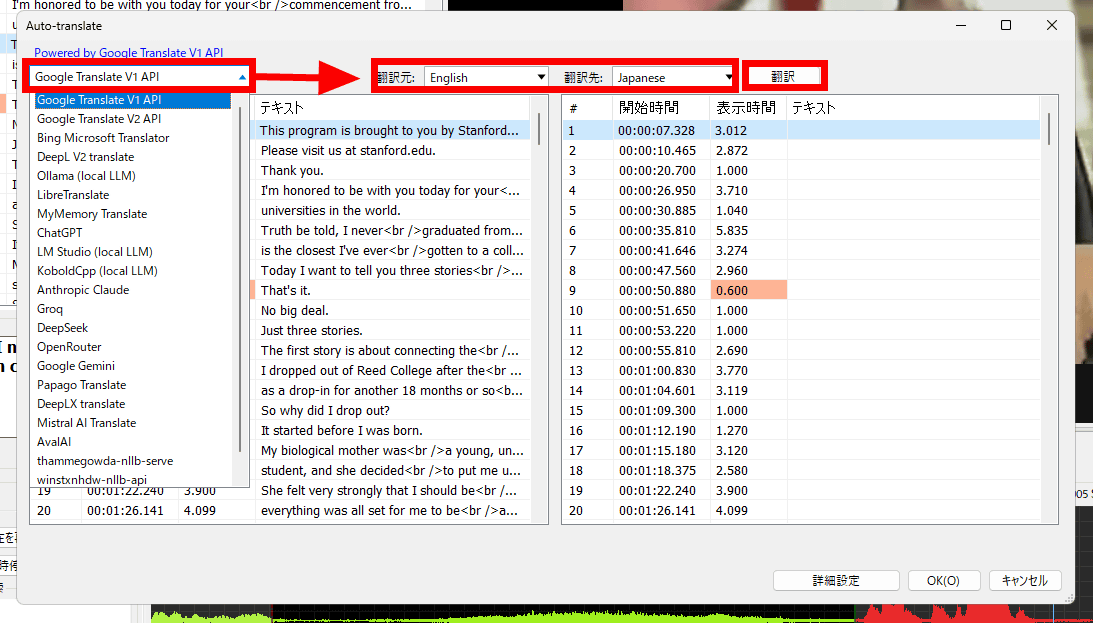Choose Anthropic Claude engine
Screen dimensions: 1093x623
83,290
